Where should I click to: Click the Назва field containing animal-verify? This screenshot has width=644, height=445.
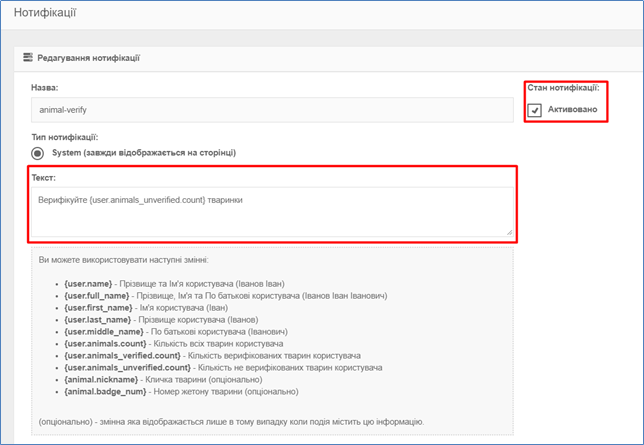(272, 111)
